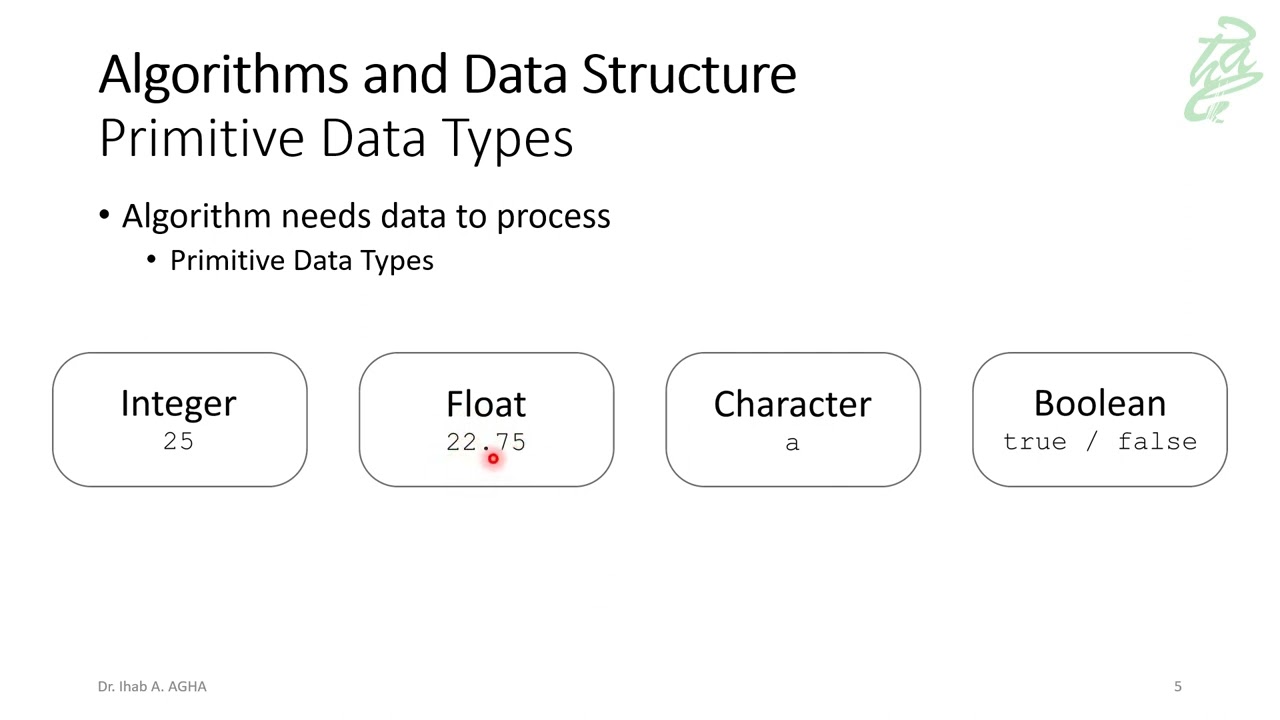The image size is (1280, 720).
Task: Click the character example letter a
Action: 792,443
